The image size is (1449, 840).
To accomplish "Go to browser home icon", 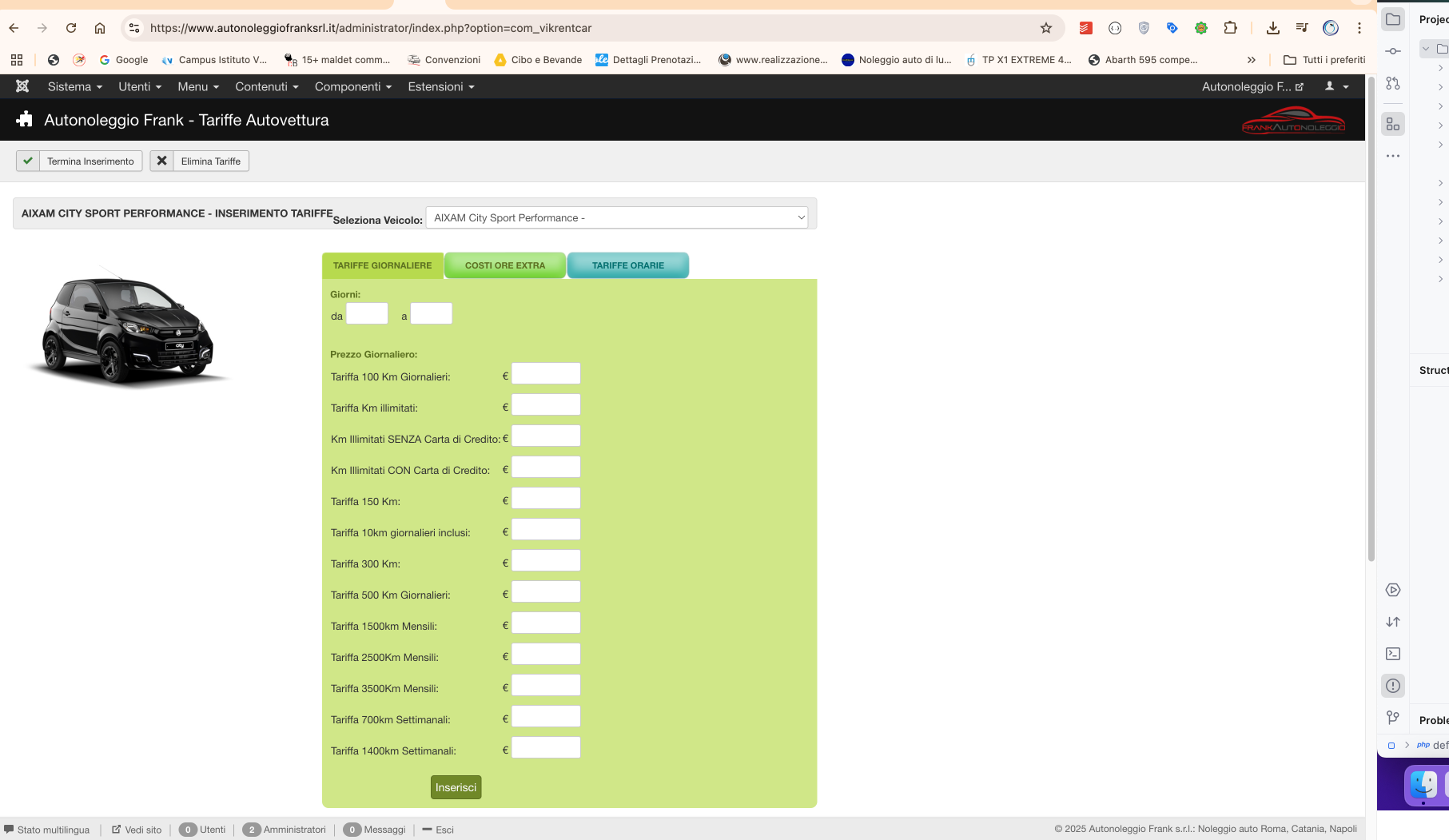I will pos(100,28).
